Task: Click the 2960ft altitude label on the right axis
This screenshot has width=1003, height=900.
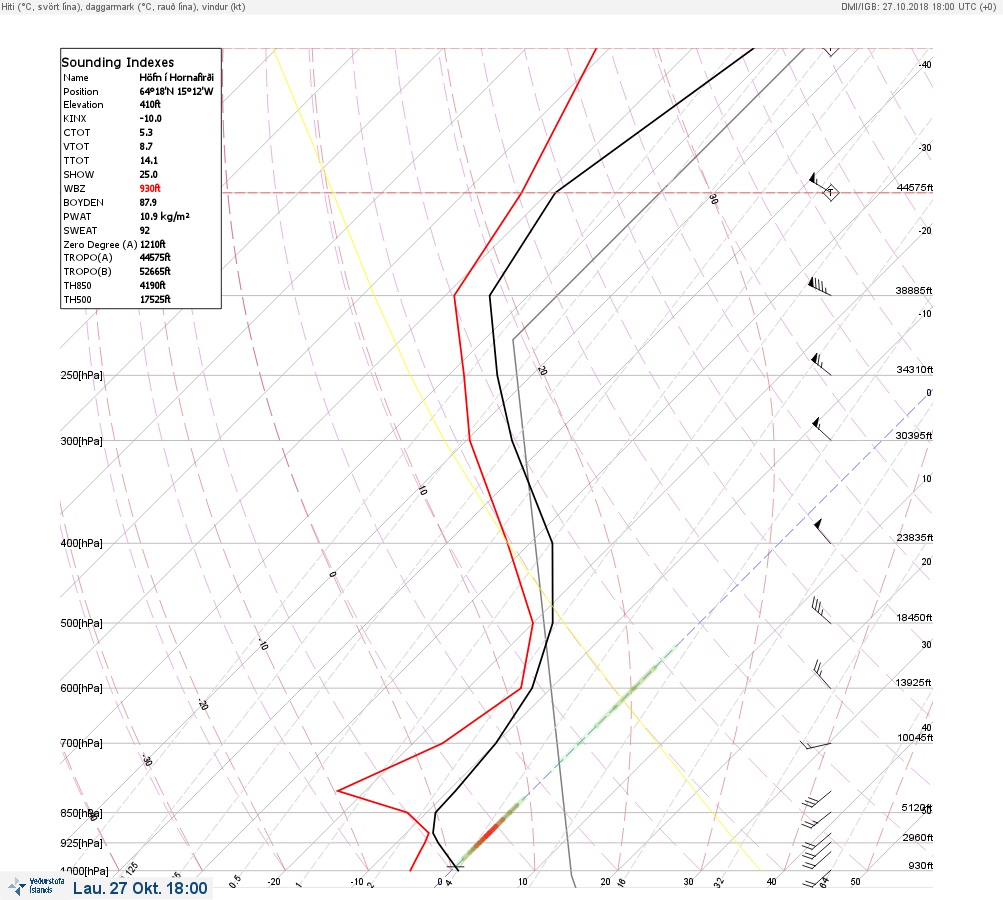Action: [x=917, y=837]
